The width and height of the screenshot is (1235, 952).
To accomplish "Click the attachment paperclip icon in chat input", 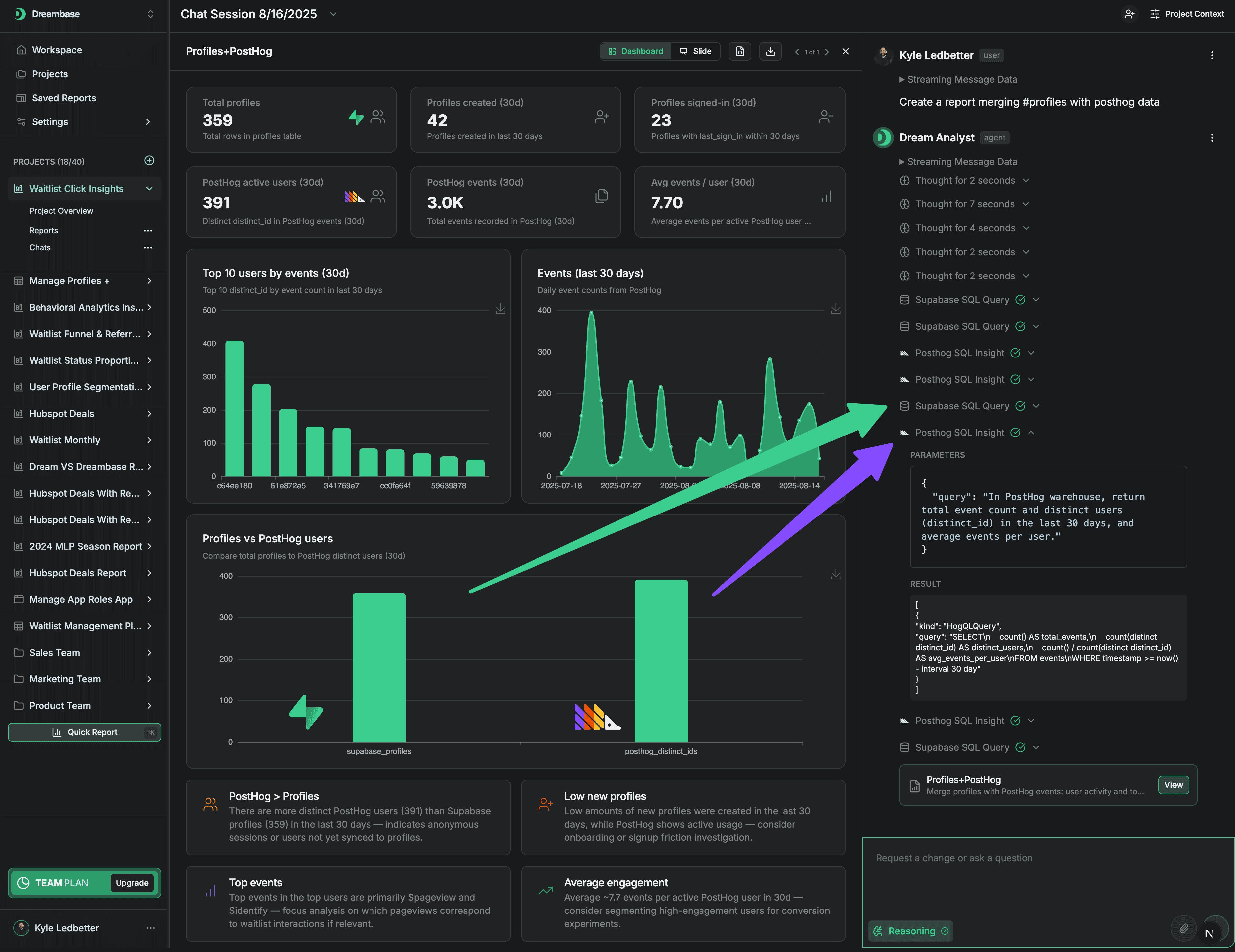I will (x=1183, y=928).
